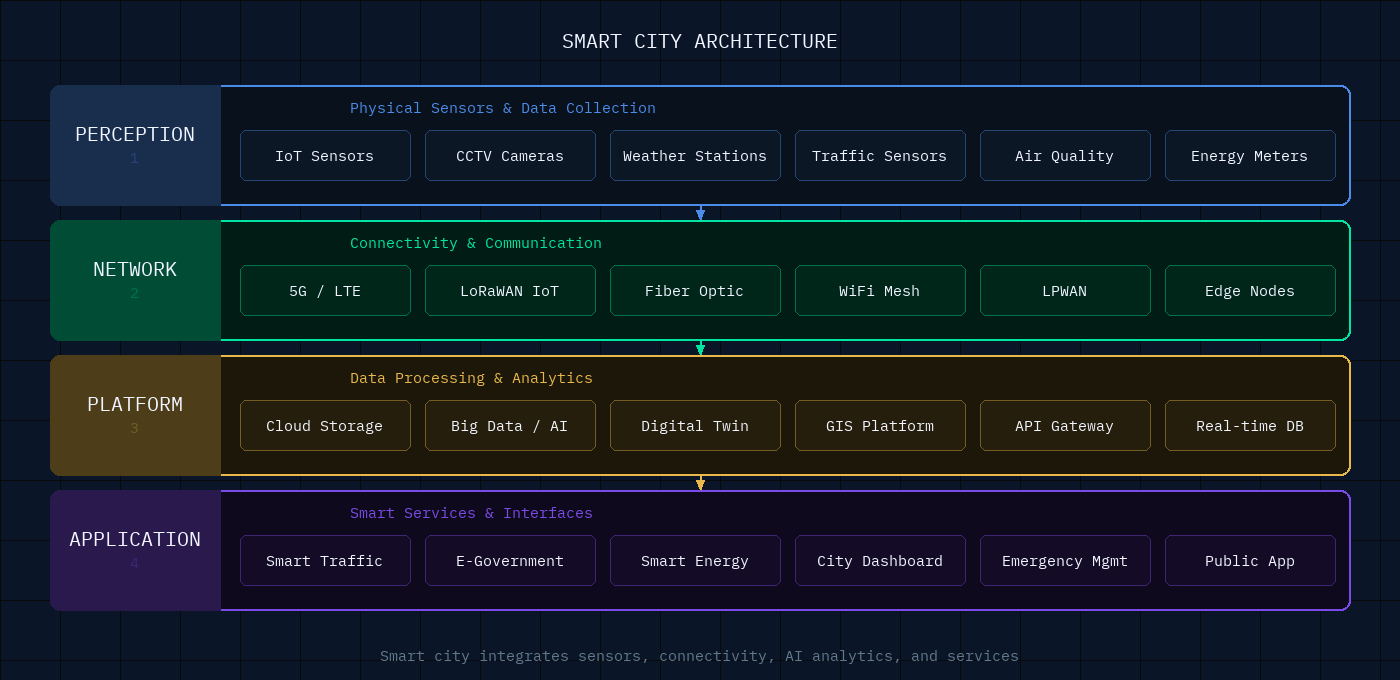Select the NETWORK layer label panel
The width and height of the screenshot is (1400, 680).
click(135, 281)
